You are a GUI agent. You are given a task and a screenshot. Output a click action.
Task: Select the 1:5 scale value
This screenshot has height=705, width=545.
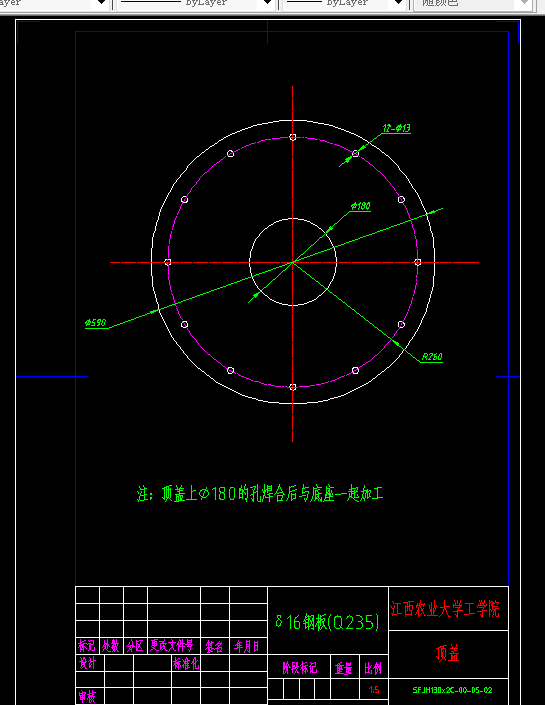tap(374, 690)
